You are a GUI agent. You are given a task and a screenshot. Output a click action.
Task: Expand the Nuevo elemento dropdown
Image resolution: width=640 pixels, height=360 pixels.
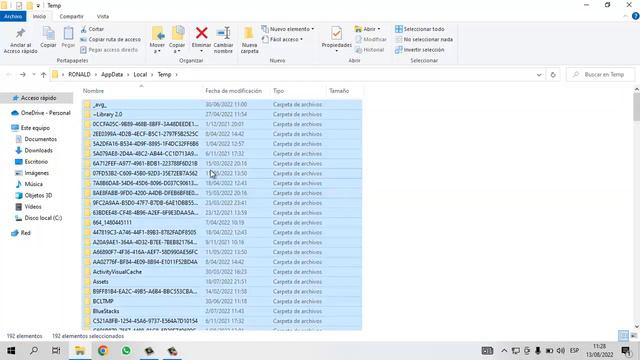288,29
